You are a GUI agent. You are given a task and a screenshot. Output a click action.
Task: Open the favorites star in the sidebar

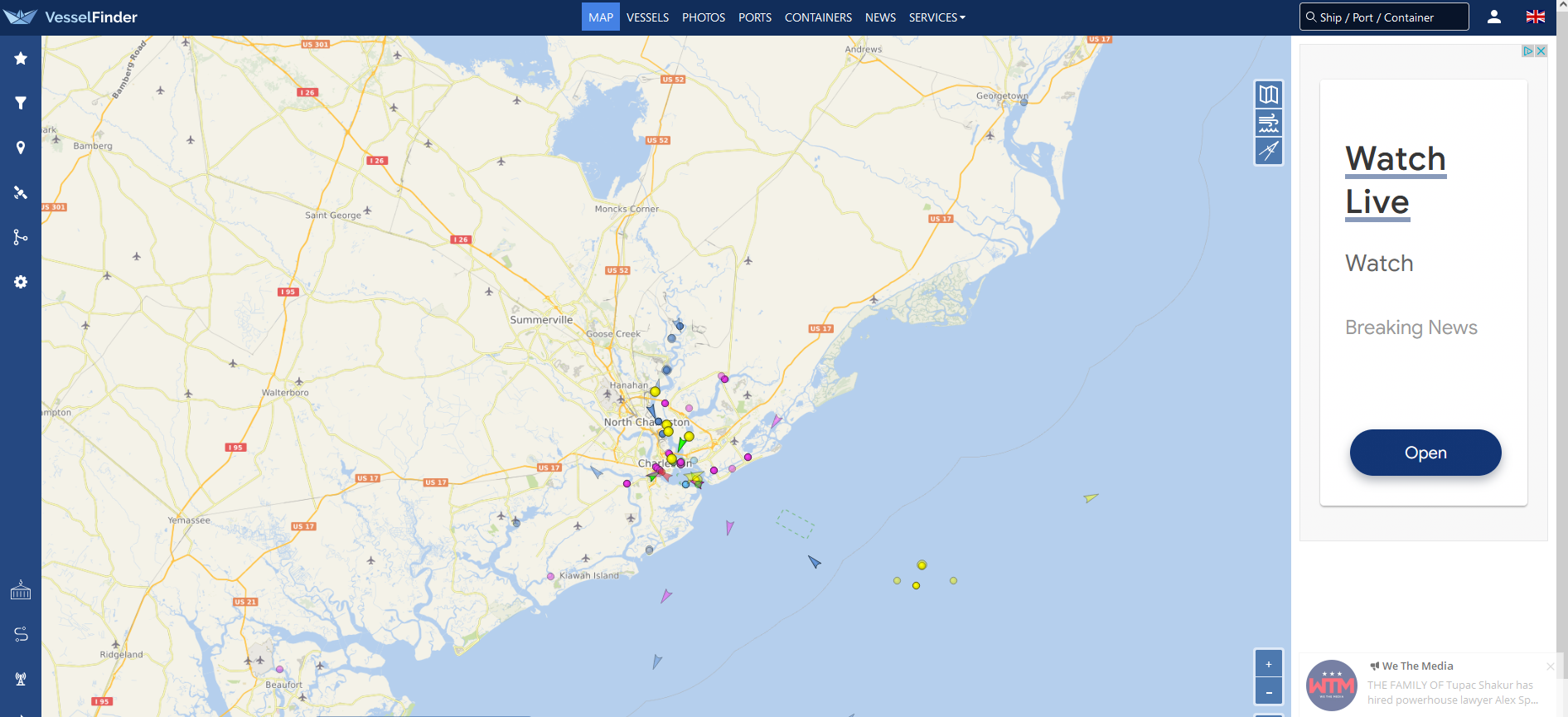pyautogui.click(x=21, y=58)
